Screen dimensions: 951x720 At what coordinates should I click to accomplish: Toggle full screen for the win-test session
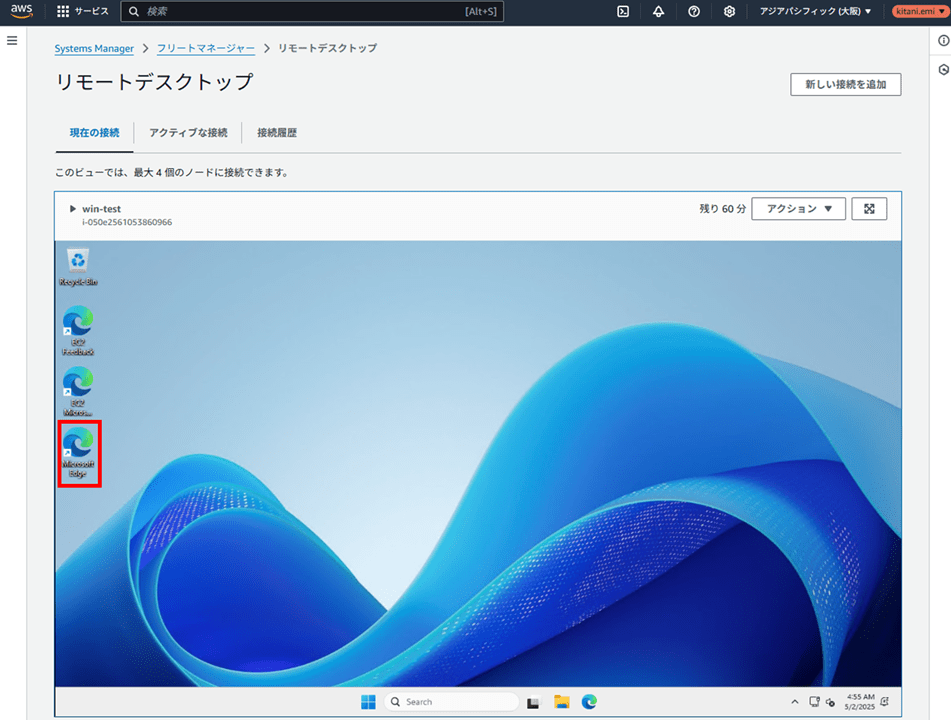point(869,209)
